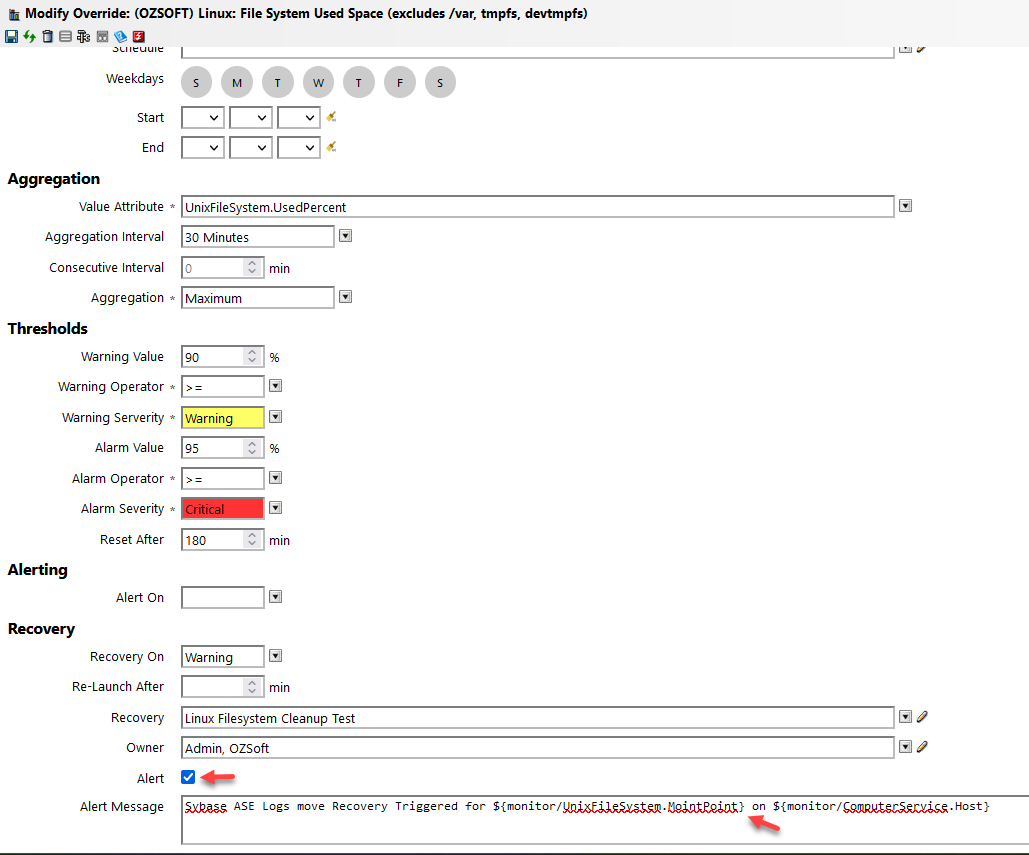
Task: Open the Recovery On dropdown
Action: tap(275, 657)
